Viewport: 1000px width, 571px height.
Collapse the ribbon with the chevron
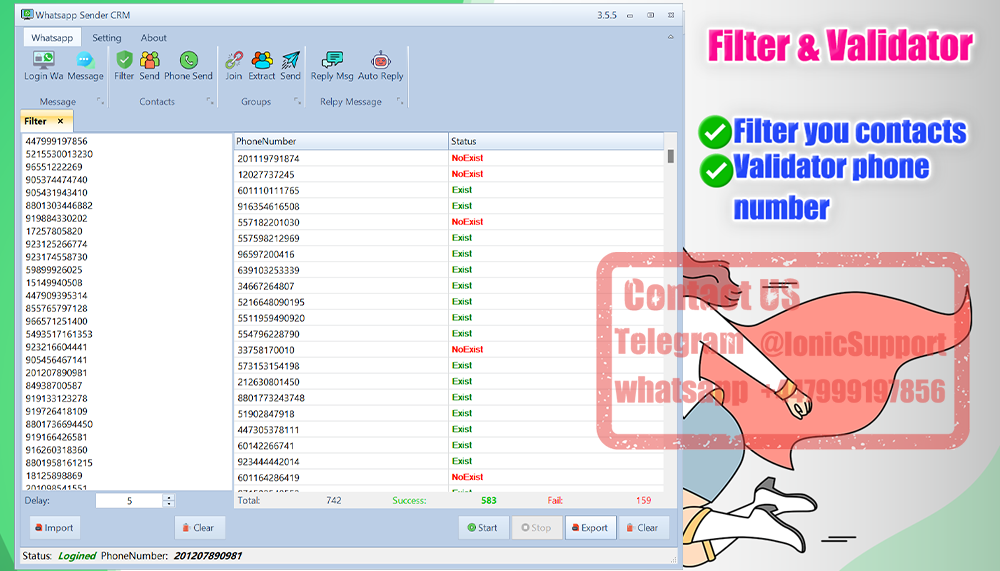pyautogui.click(x=670, y=37)
